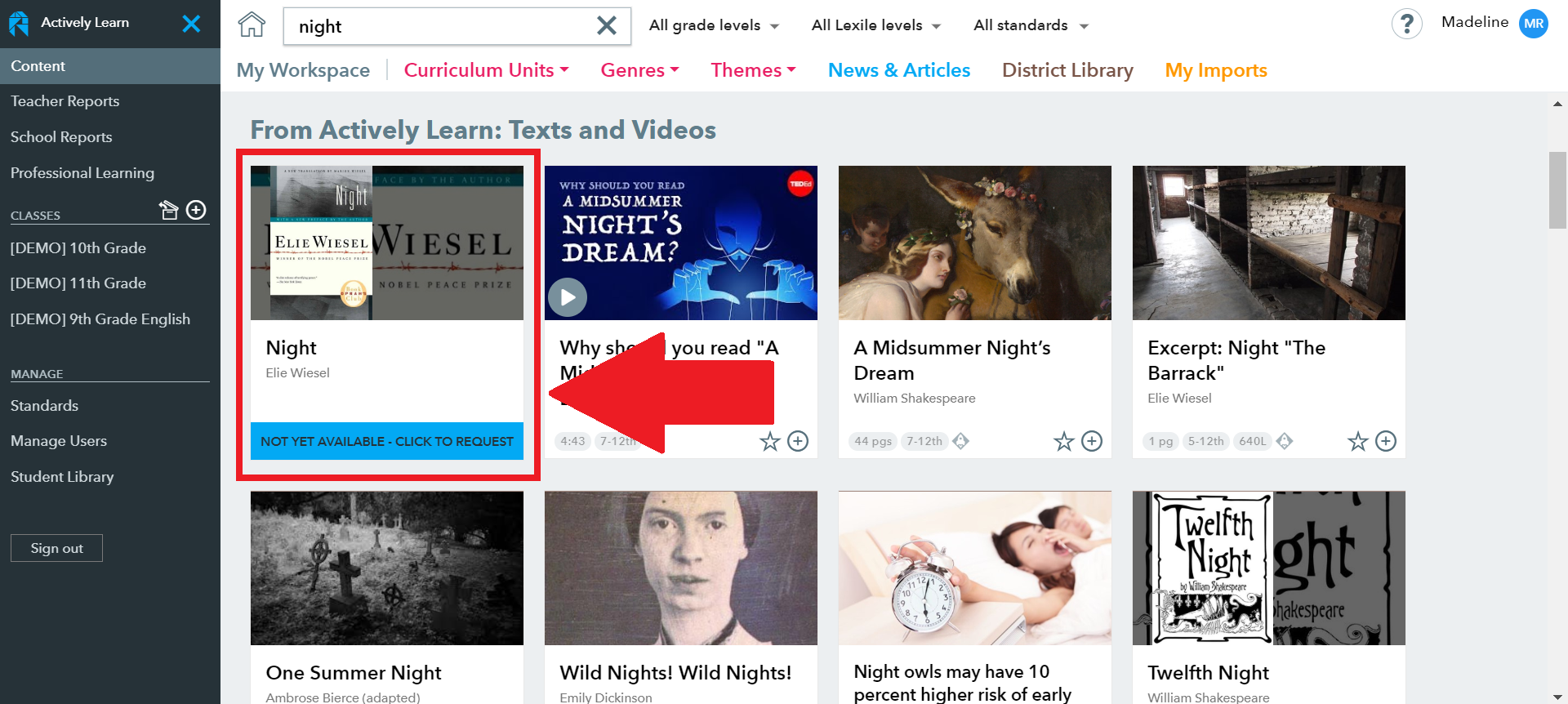Click the page scrollbar thumb
This screenshot has width=1568, height=704.
[1557, 190]
